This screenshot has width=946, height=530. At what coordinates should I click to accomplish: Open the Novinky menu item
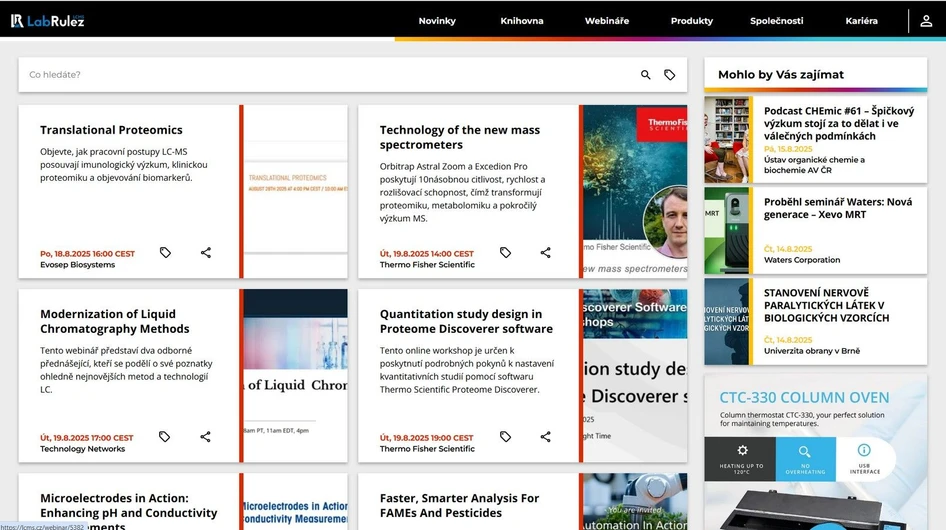(437, 21)
